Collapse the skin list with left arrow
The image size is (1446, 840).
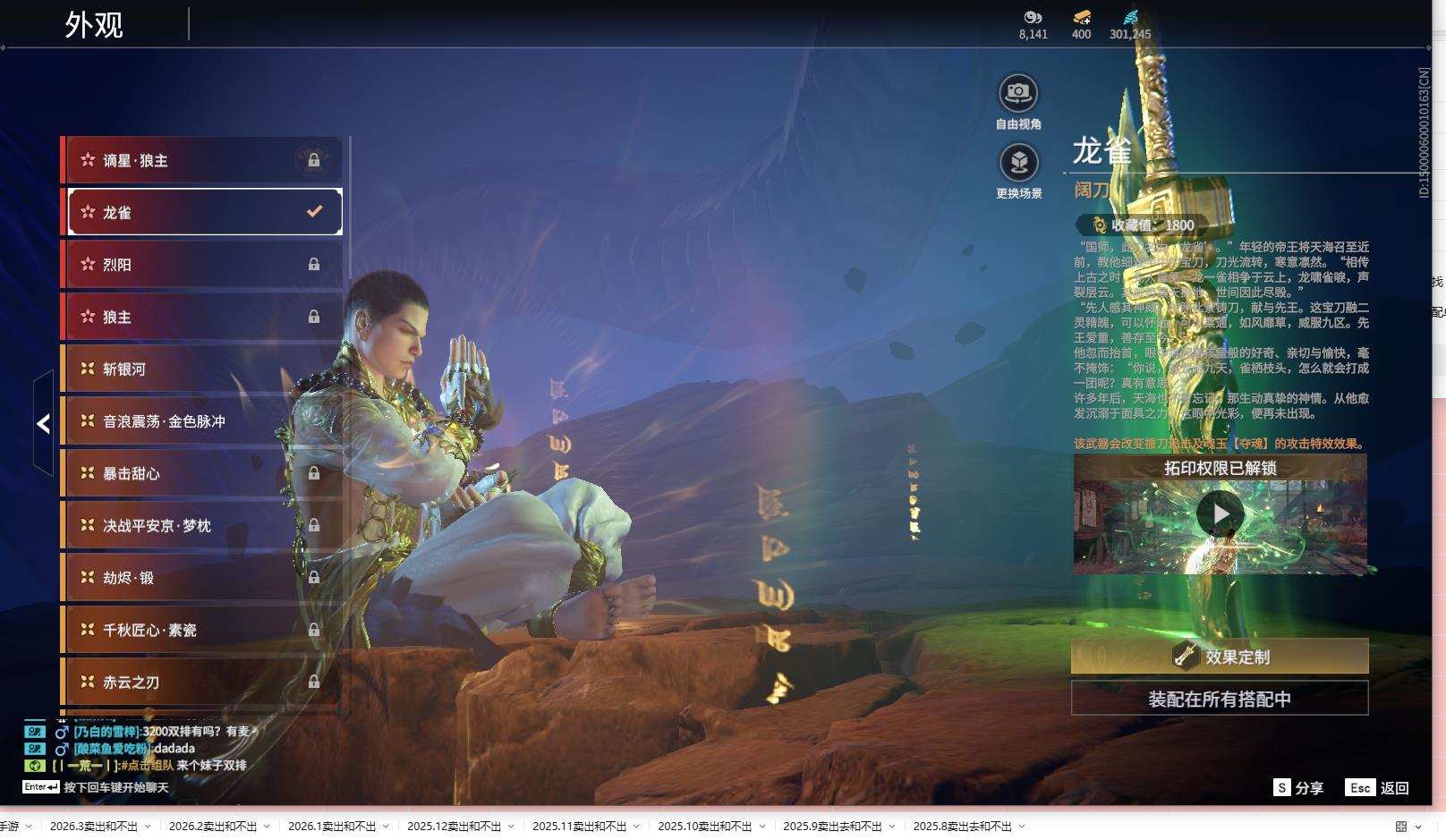click(43, 423)
